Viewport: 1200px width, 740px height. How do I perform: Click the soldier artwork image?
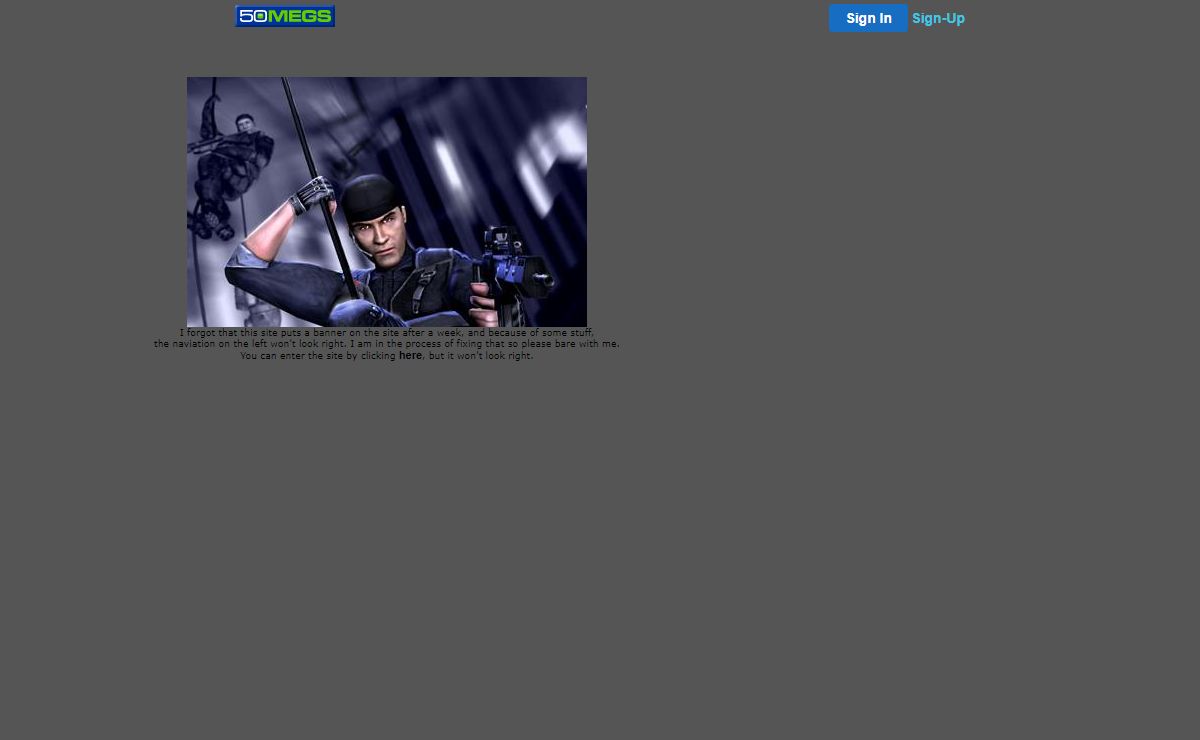[387, 202]
